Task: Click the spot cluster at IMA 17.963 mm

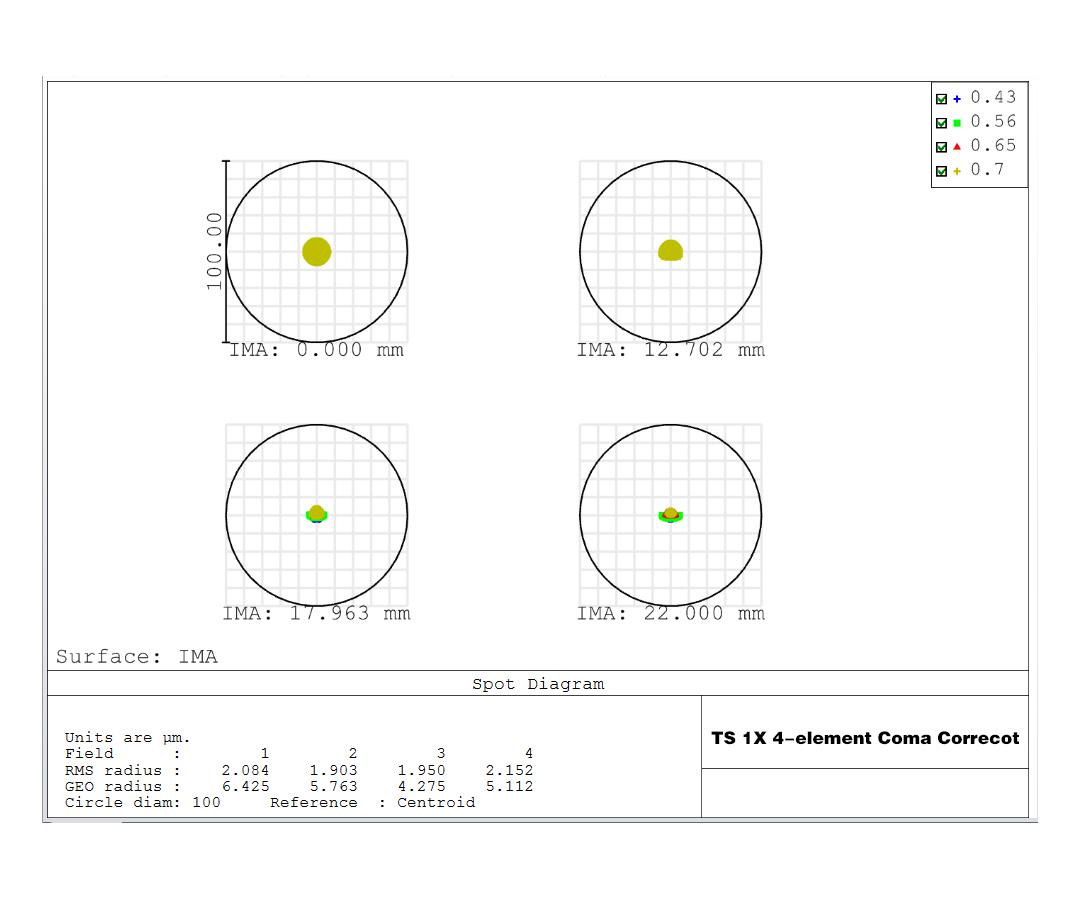Action: [317, 514]
